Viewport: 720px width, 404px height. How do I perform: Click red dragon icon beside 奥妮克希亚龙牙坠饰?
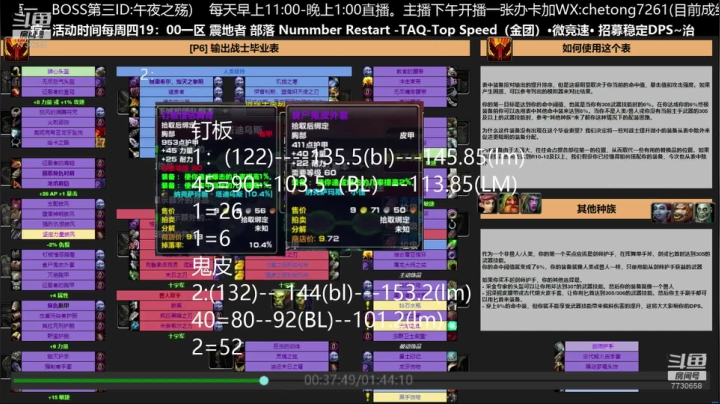tap(100, 133)
